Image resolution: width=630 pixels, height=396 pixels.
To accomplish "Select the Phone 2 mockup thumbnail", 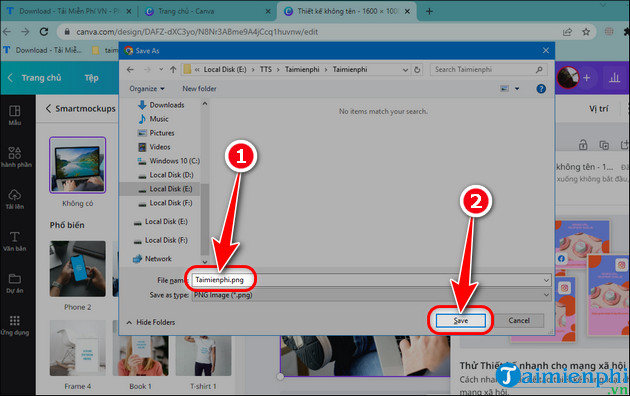I will [78, 269].
